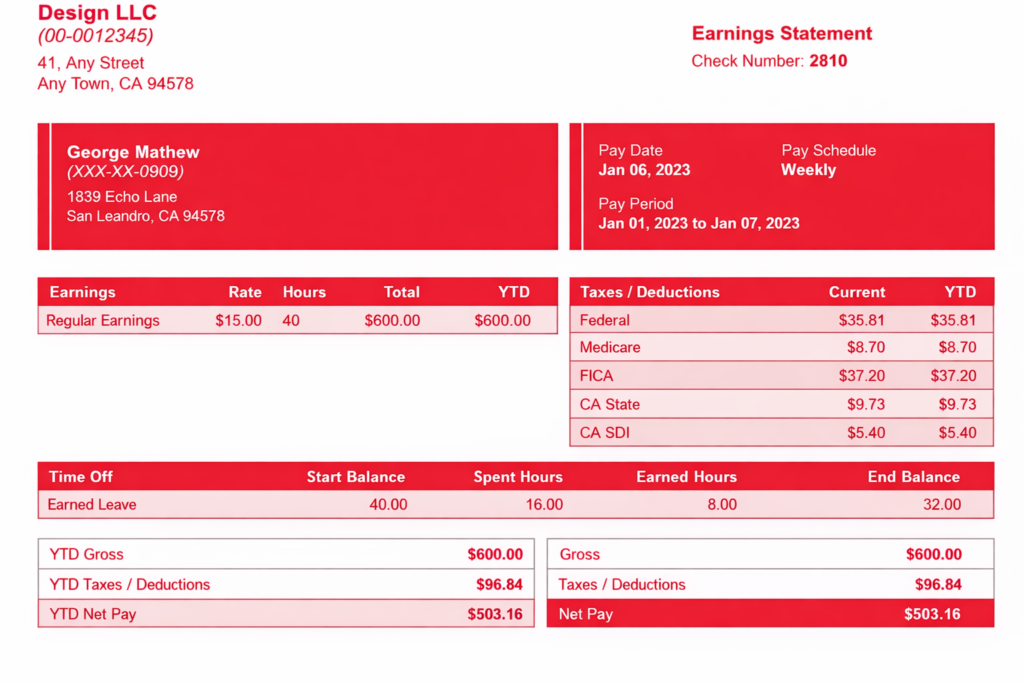Click the Earnings column header
The height and width of the screenshot is (683, 1024).
click(x=82, y=292)
